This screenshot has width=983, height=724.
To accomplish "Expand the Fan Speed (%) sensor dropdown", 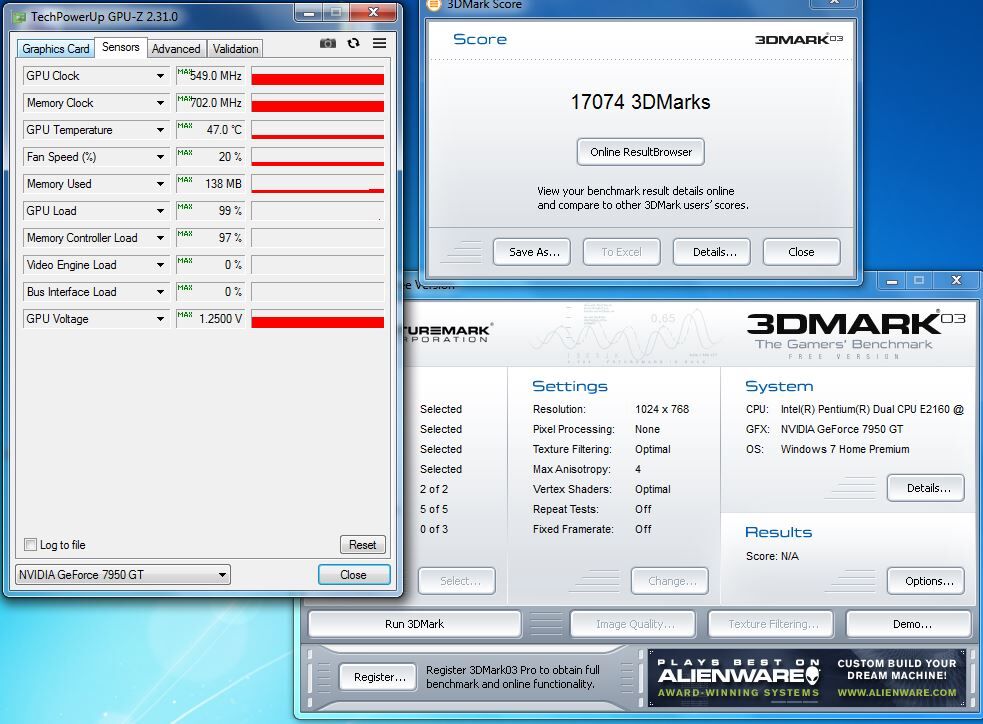I will click(x=160, y=157).
